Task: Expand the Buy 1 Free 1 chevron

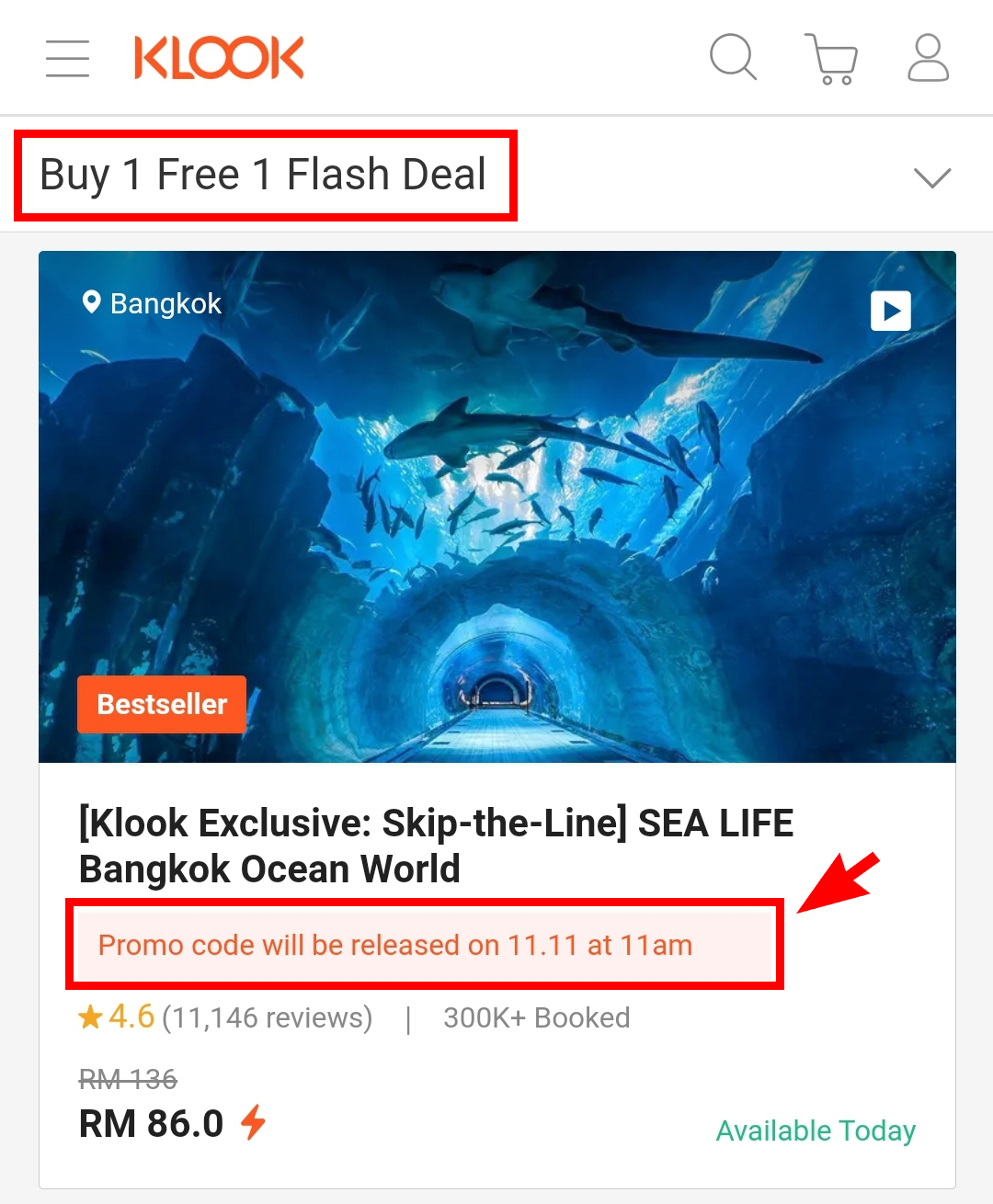Action: [x=932, y=176]
